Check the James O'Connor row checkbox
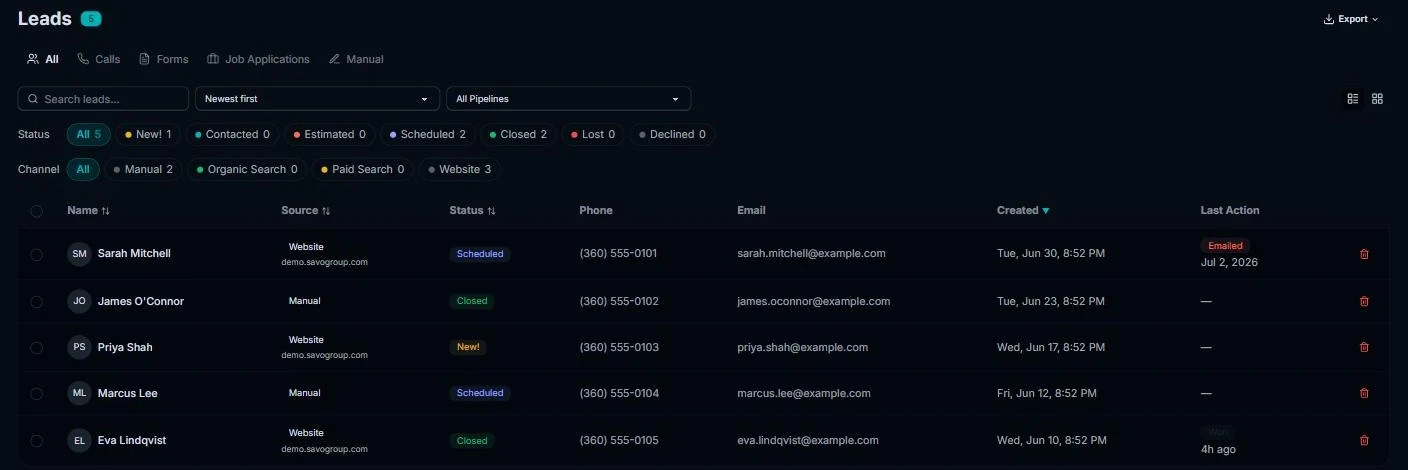The image size is (1408, 470). (37, 301)
